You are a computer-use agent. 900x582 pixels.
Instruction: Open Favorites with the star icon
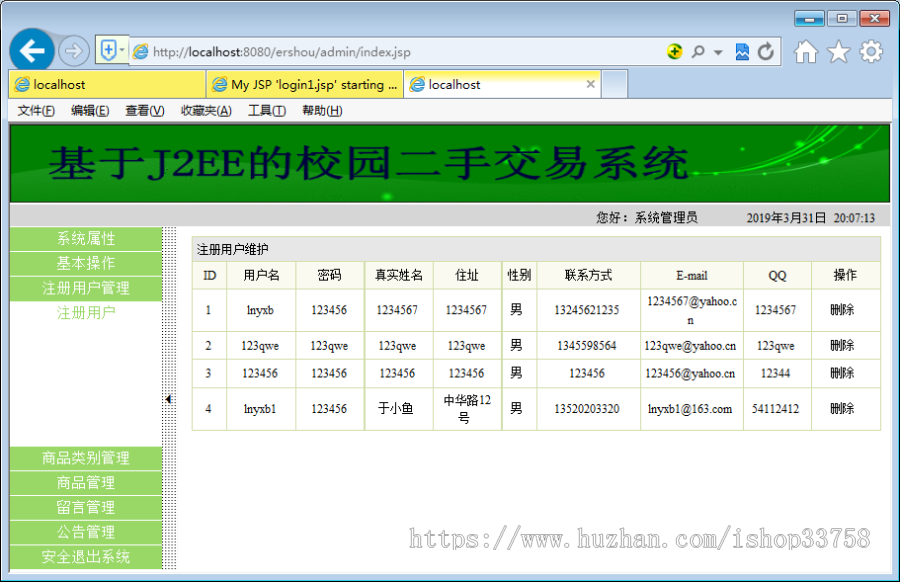click(838, 50)
